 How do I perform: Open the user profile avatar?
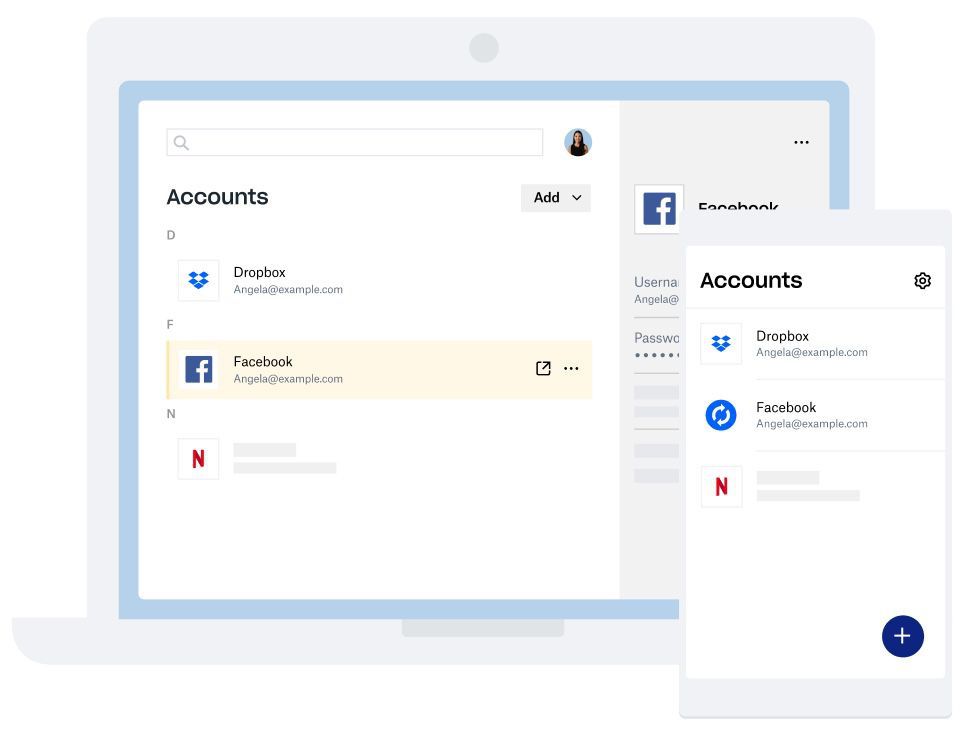[x=578, y=142]
